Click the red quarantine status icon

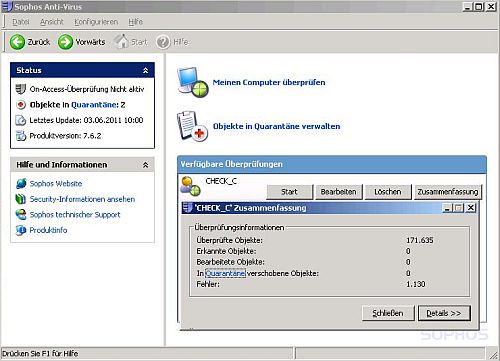coord(21,105)
